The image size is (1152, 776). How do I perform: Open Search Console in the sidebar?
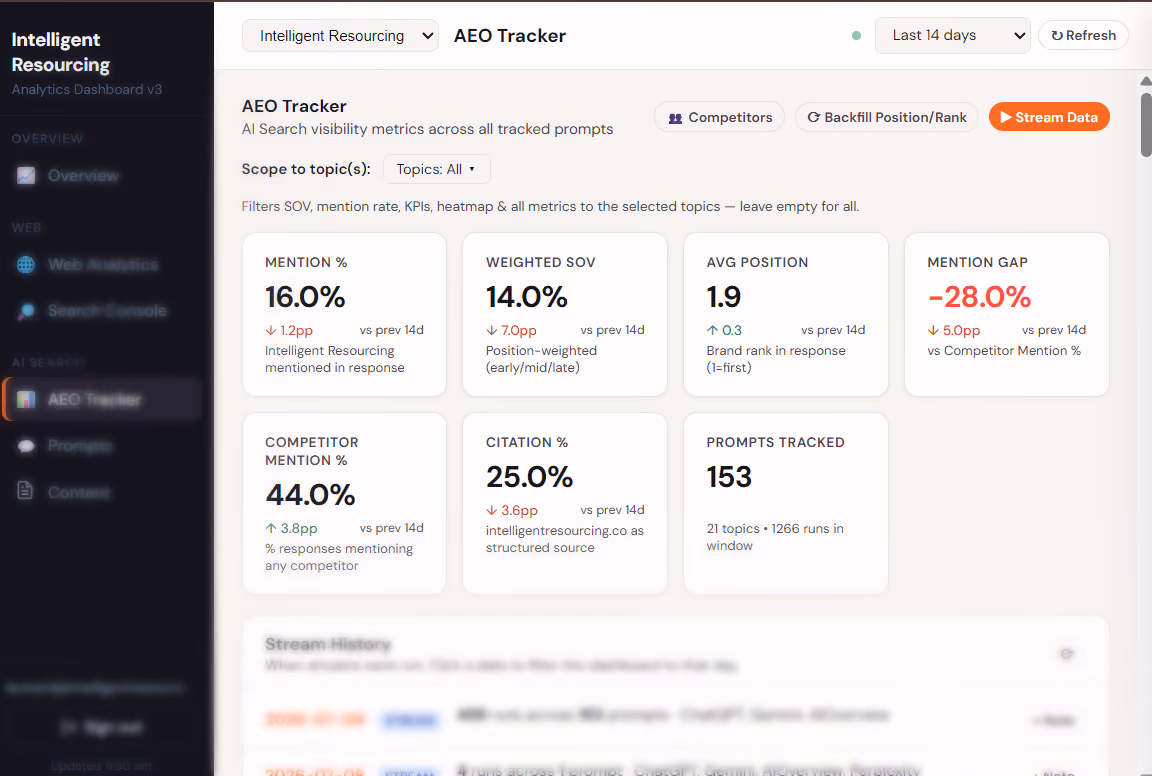[x=101, y=311]
